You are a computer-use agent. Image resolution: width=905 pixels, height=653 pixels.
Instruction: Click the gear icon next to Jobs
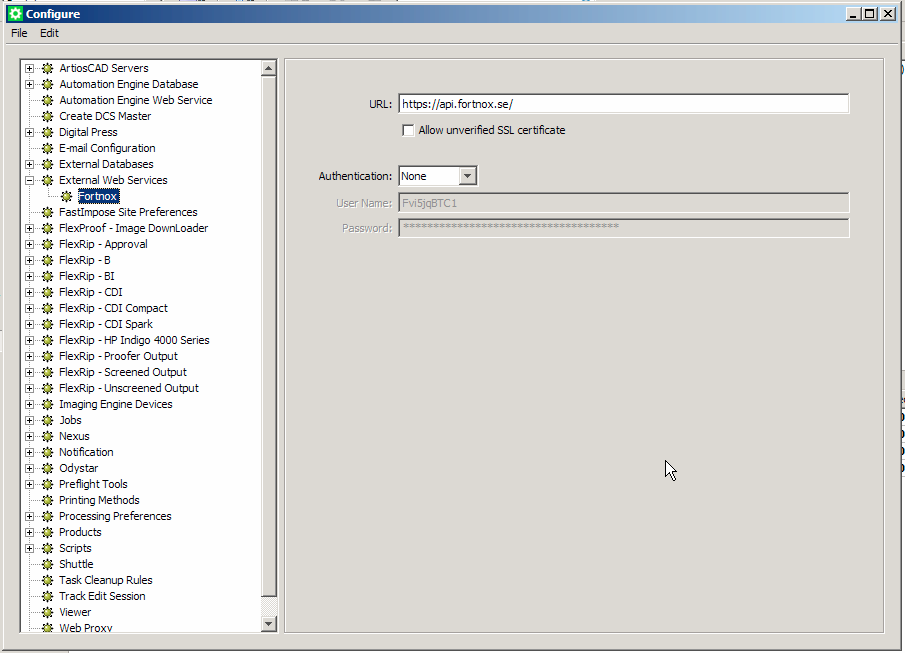[x=47, y=420]
